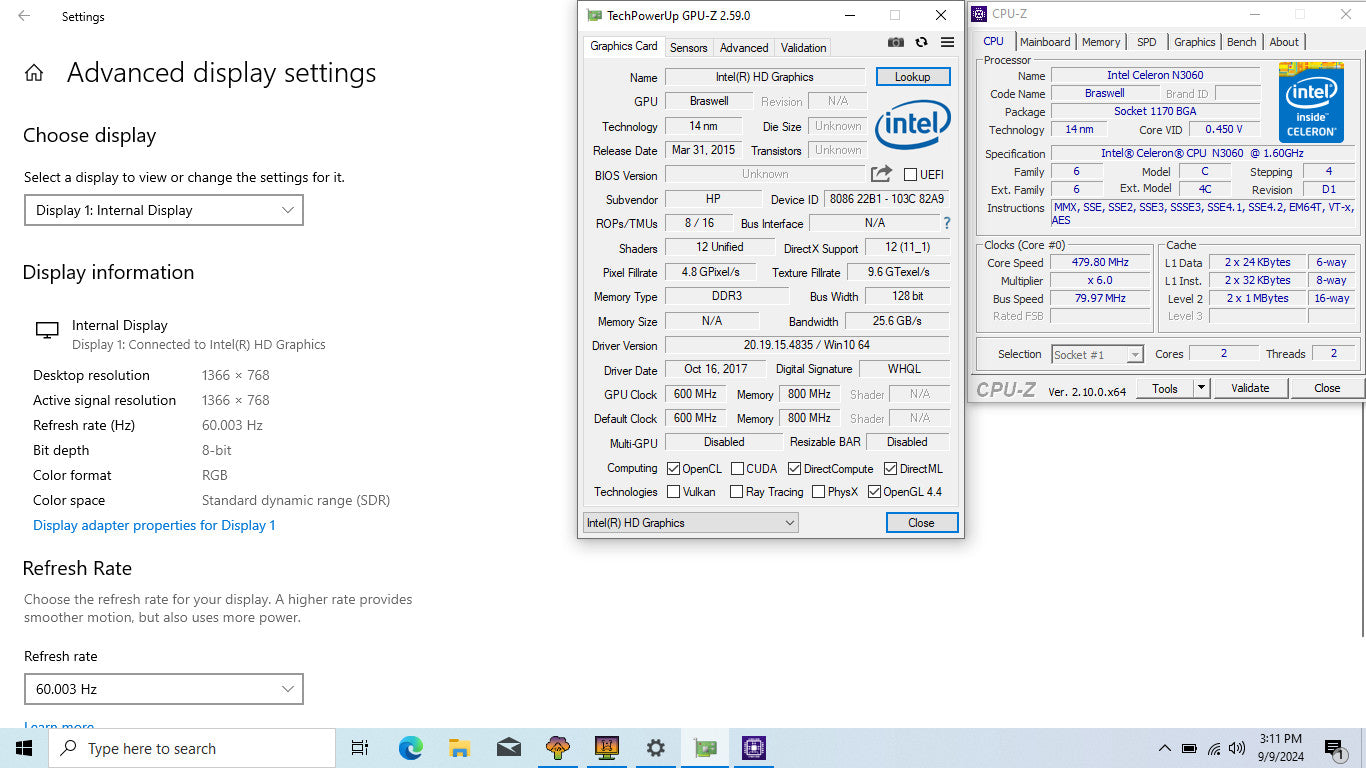Click the Intel logo in GPU-Z
The height and width of the screenshot is (768, 1366).
[x=912, y=124]
